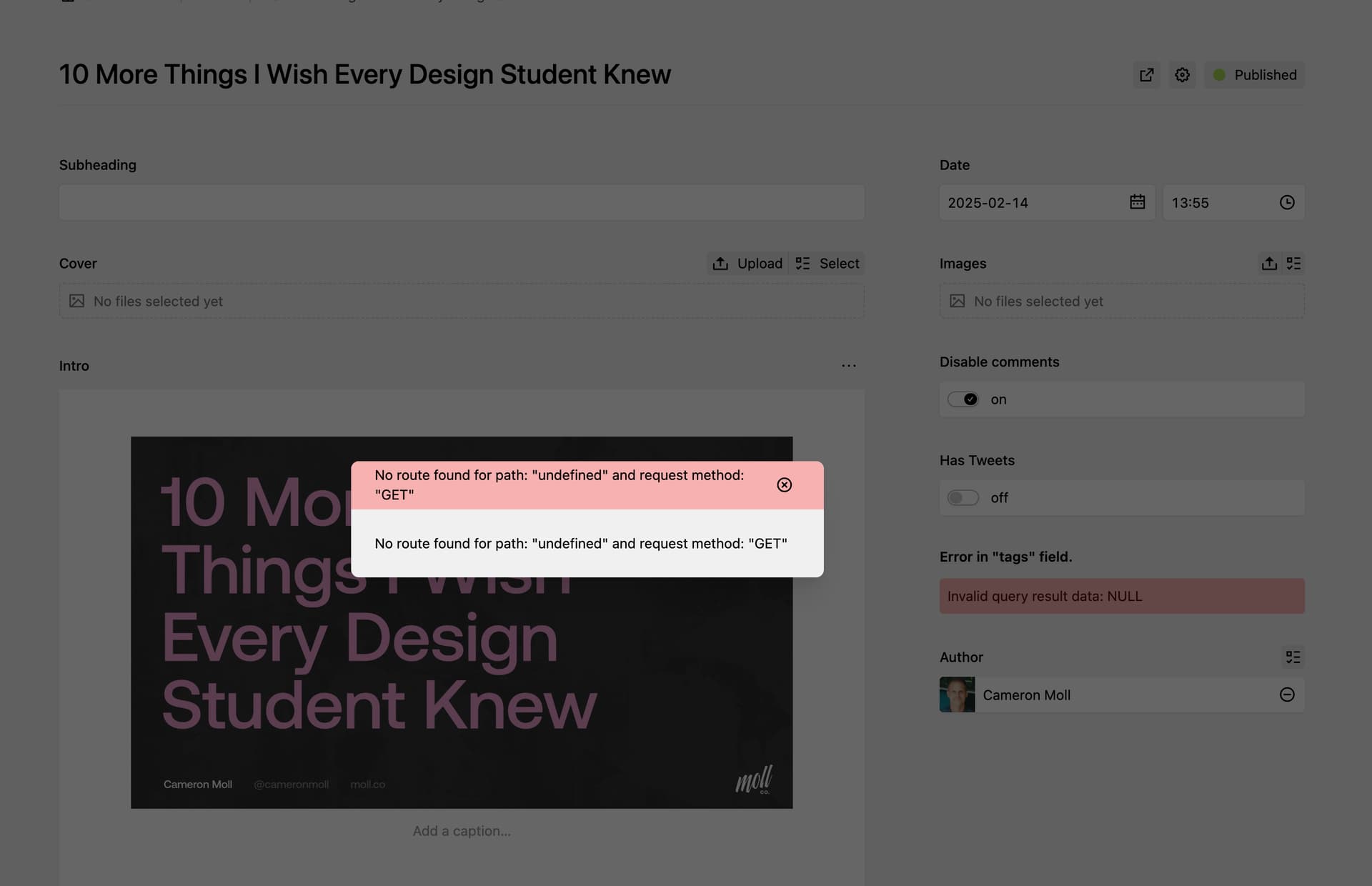Click the Cover Select button
The width and height of the screenshot is (1372, 886).
click(x=827, y=264)
